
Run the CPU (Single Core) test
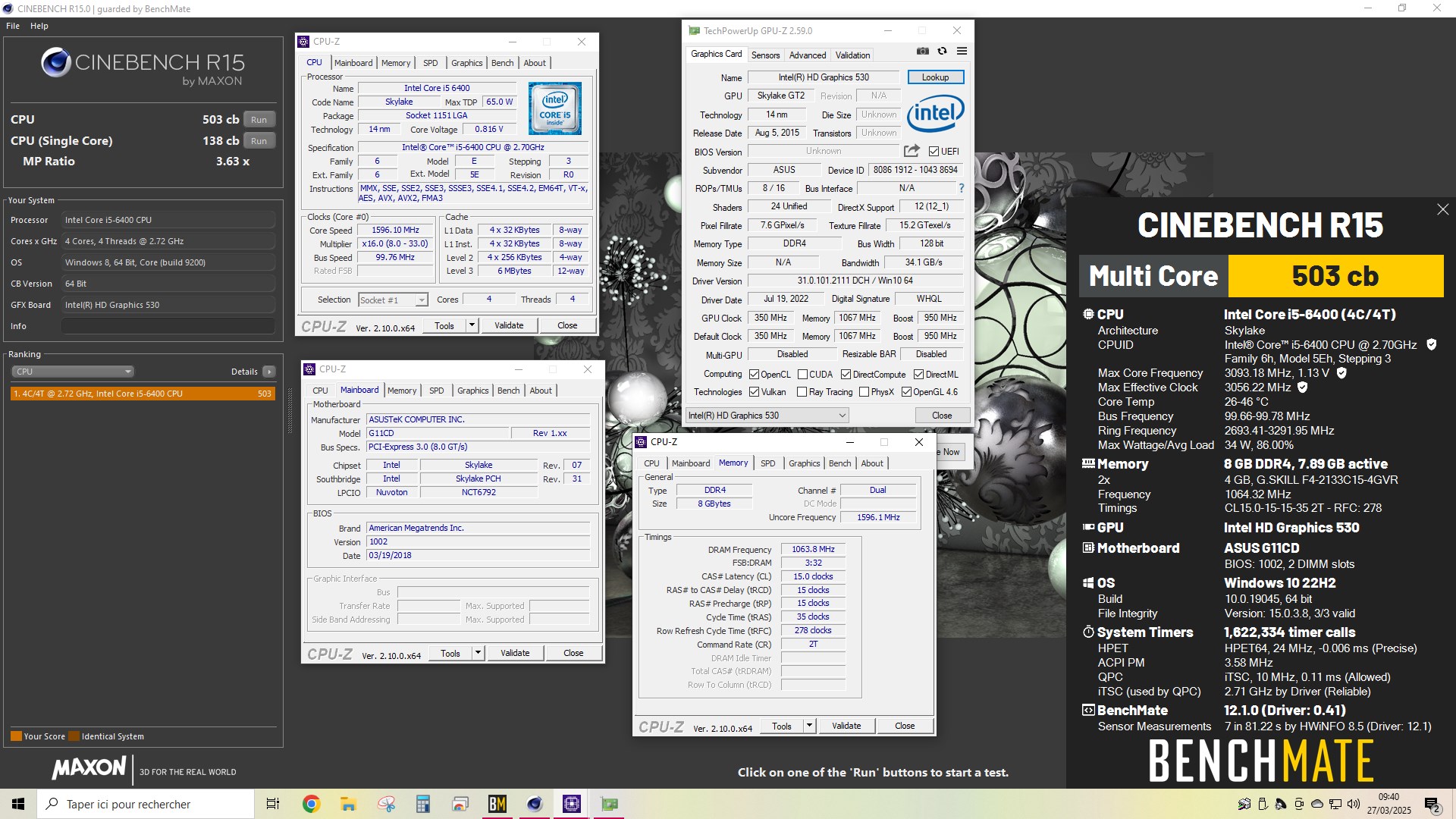click(x=259, y=141)
